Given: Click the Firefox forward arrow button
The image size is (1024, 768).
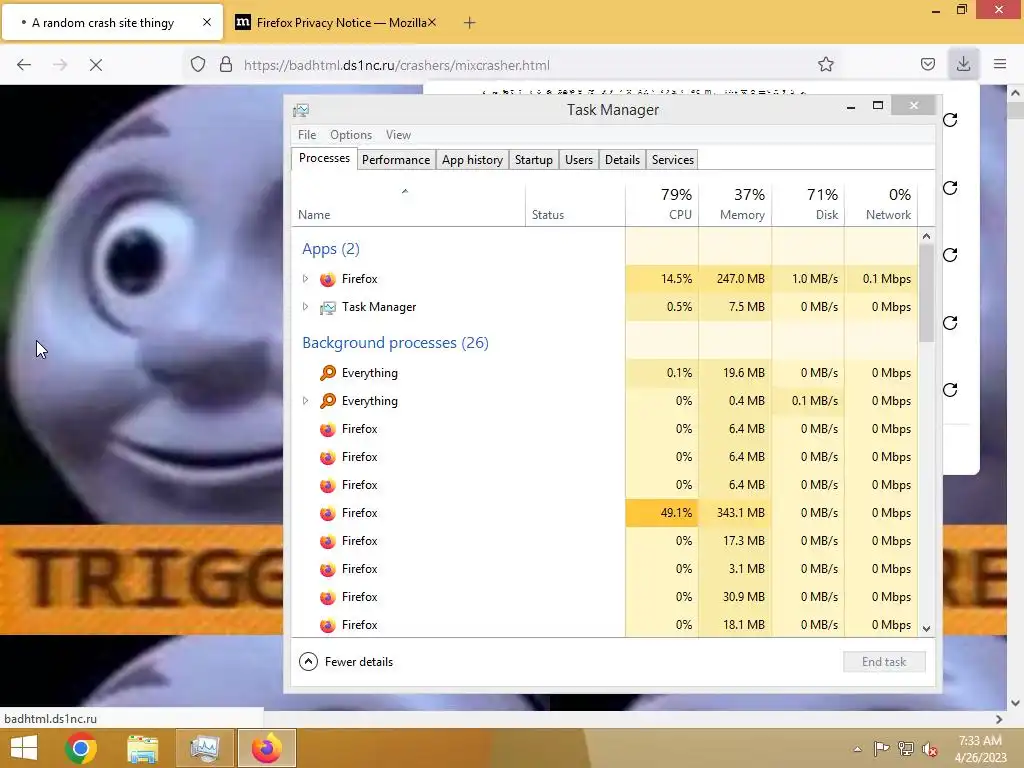Looking at the screenshot, I should tap(60, 65).
